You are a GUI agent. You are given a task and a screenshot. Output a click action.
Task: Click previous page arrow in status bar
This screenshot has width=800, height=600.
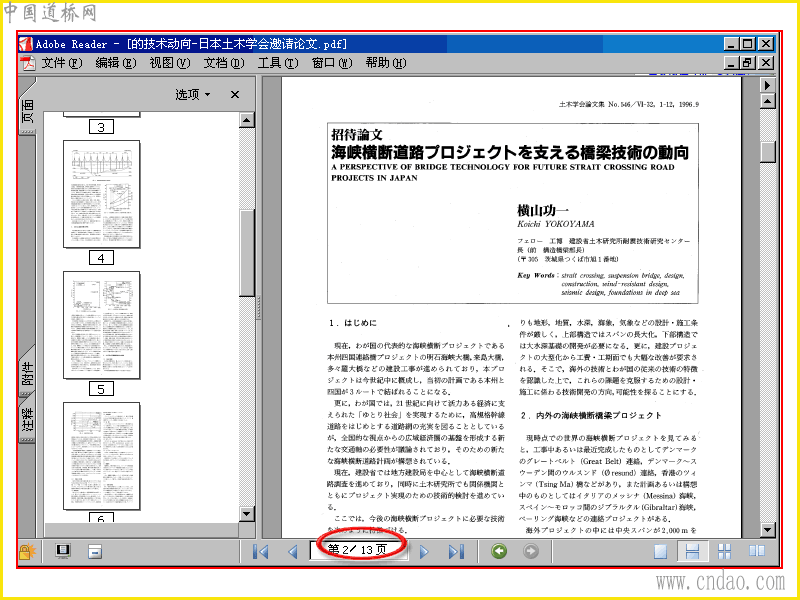[x=293, y=552]
